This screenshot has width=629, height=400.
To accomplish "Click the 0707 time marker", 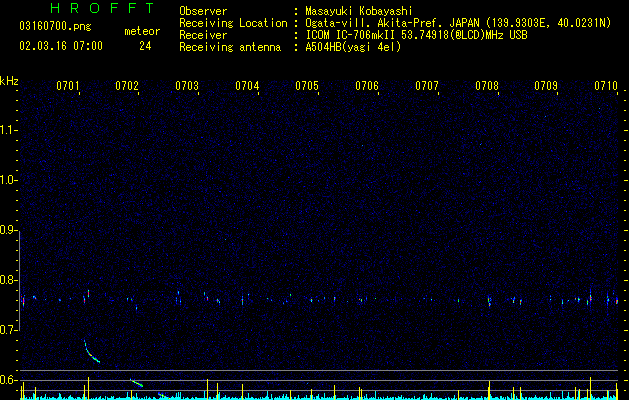I will click(427, 86).
